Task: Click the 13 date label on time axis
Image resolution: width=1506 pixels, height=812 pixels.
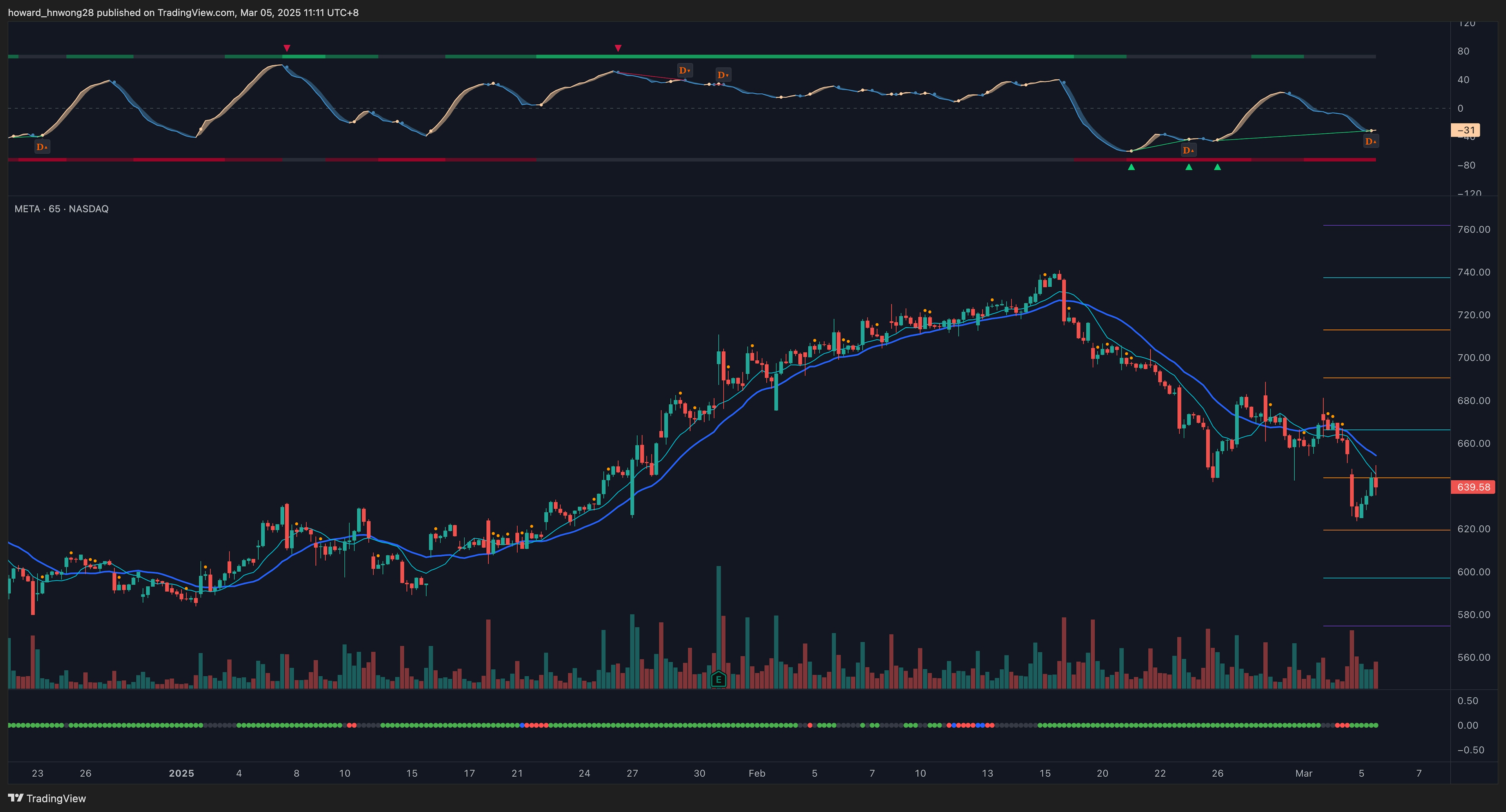Action: 988,773
